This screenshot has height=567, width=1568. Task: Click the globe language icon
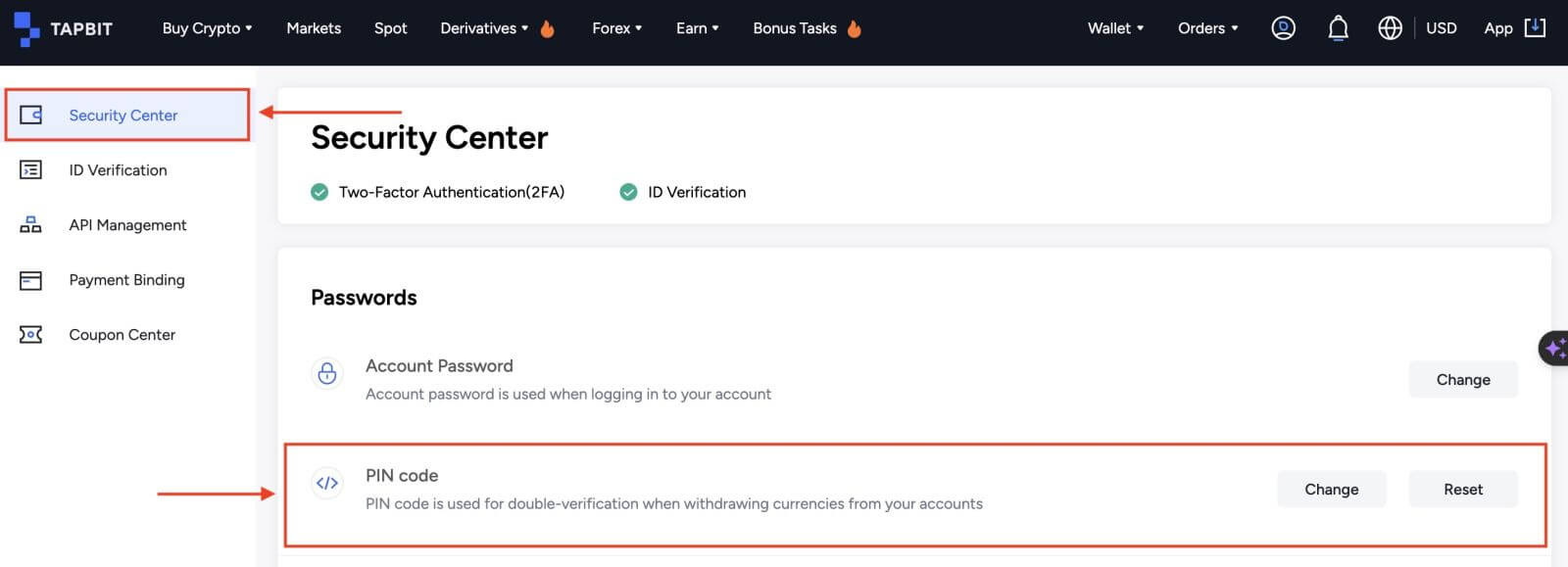pos(1390,28)
